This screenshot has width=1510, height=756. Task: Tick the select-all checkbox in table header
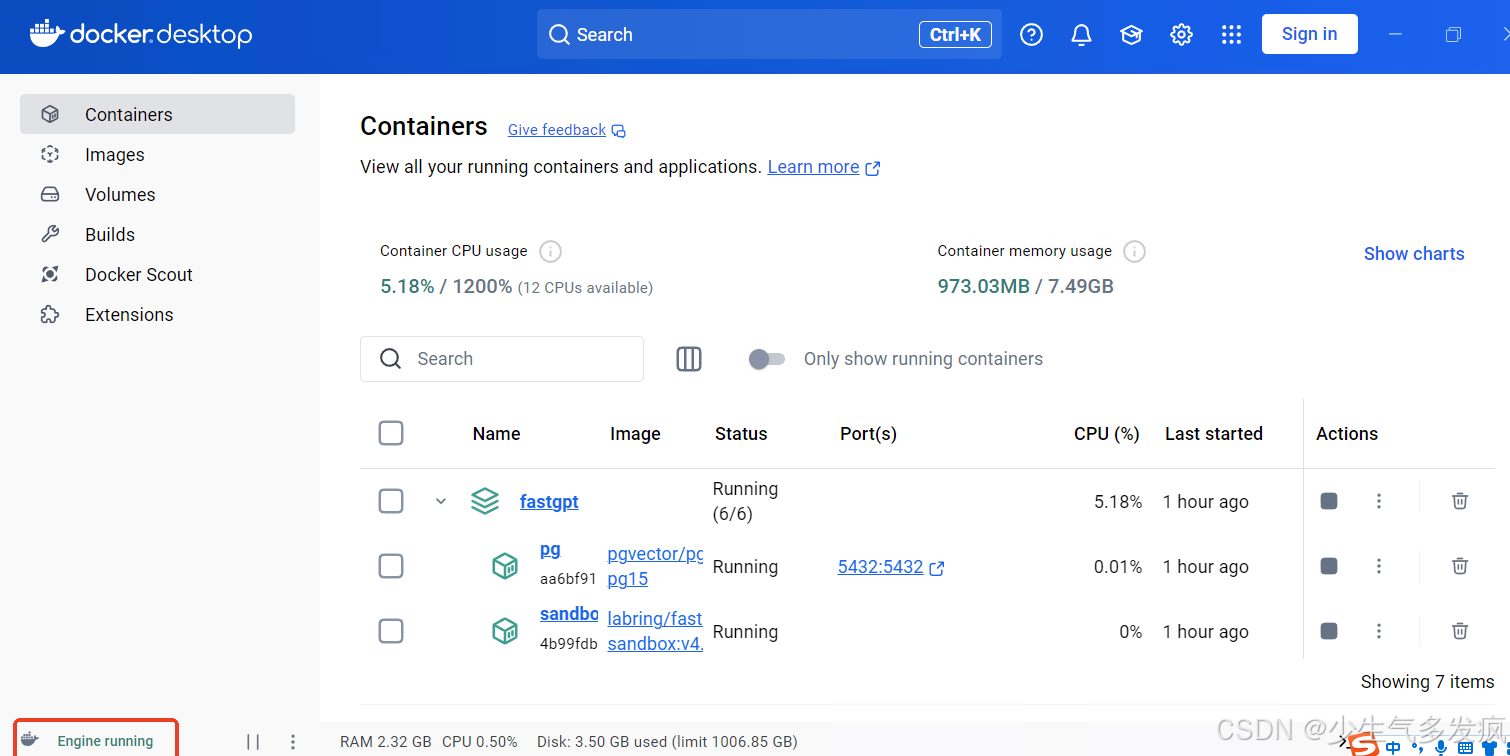pyautogui.click(x=391, y=433)
